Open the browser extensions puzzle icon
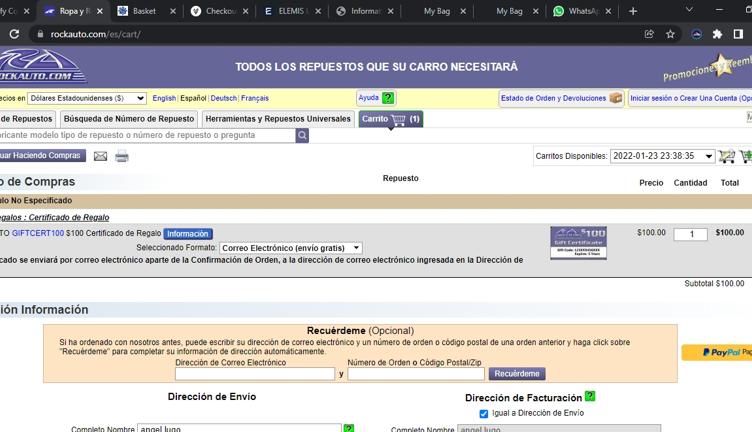The width and height of the screenshot is (752, 432). pos(717,34)
